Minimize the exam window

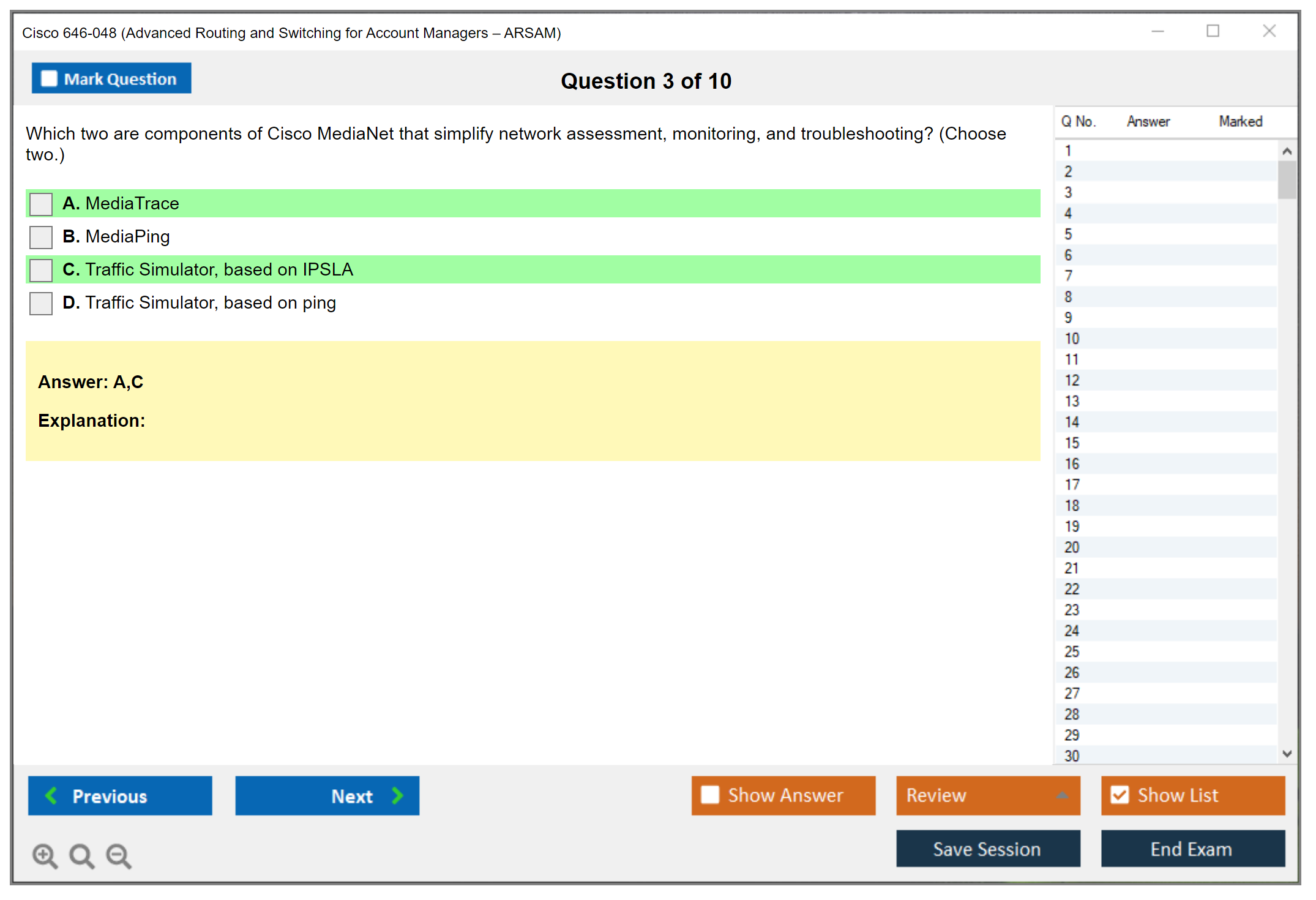pos(1157,31)
